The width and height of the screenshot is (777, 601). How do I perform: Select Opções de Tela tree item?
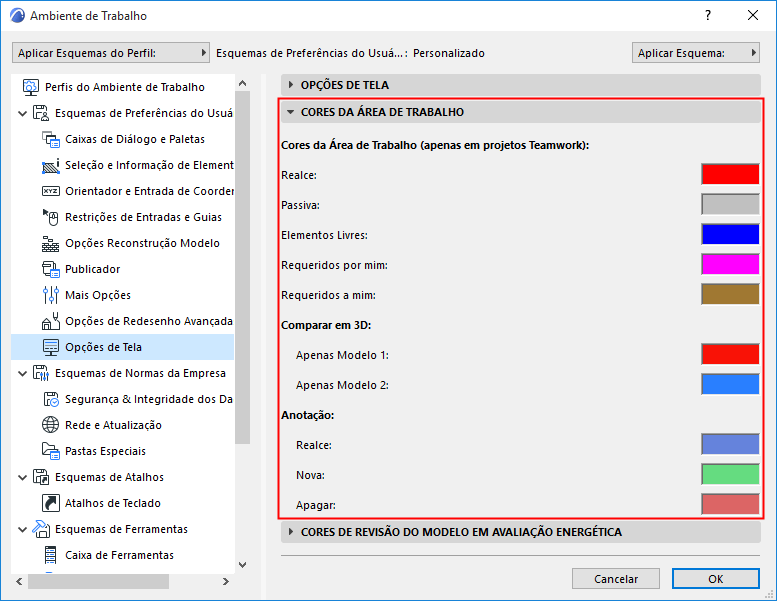click(x=123, y=347)
